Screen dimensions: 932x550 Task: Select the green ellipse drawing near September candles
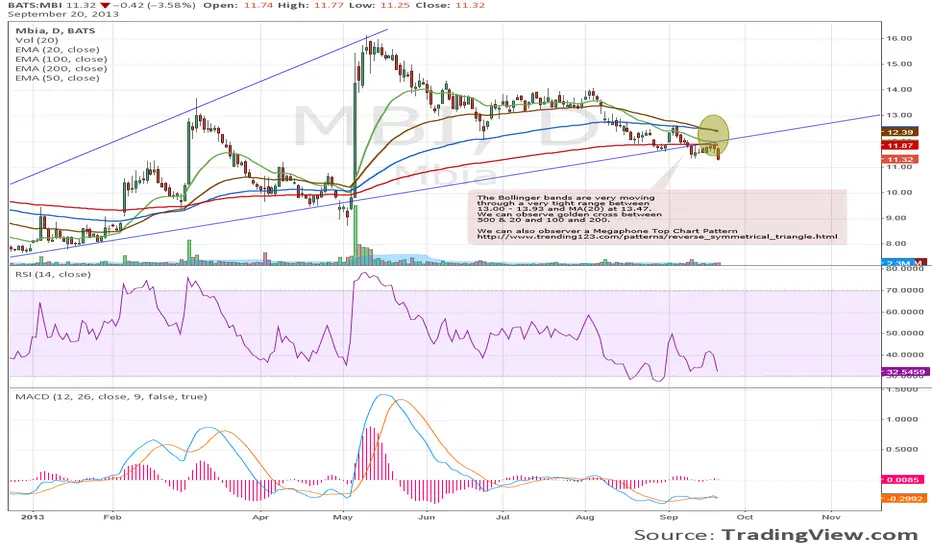coord(713,136)
